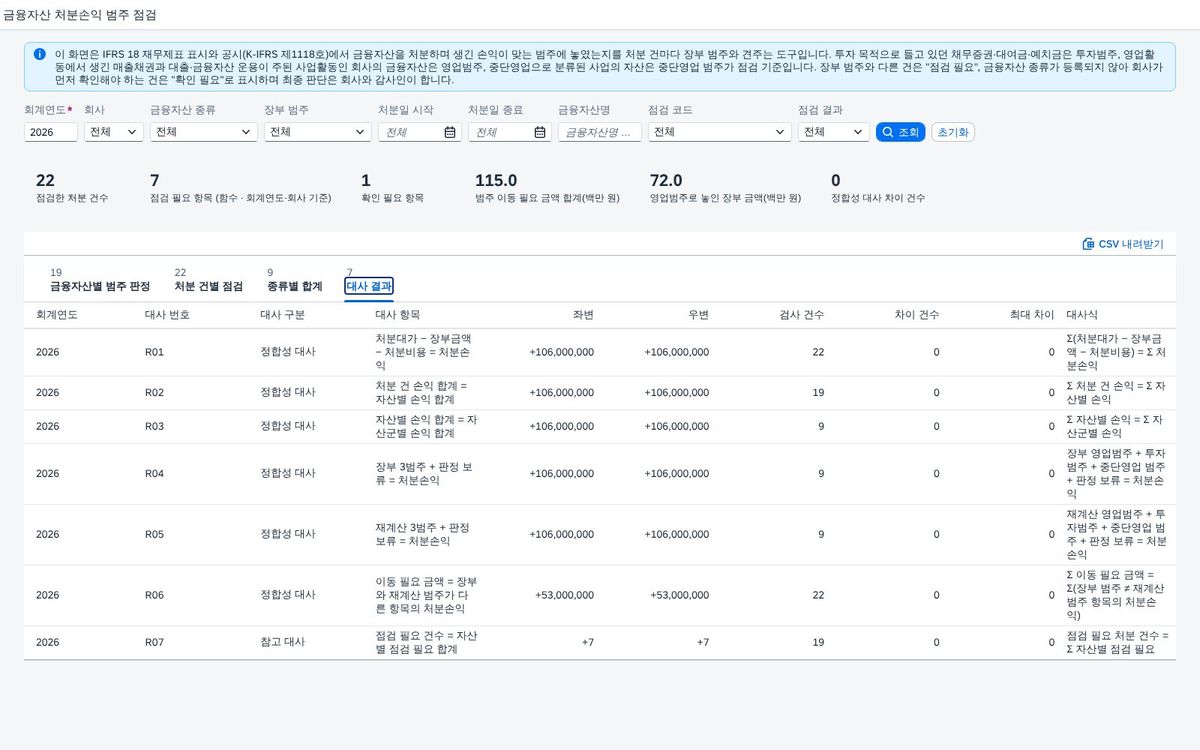Image resolution: width=1200 pixels, height=750 pixels.
Task: Click the CSV 내려받기 download icon
Action: pos(1088,244)
